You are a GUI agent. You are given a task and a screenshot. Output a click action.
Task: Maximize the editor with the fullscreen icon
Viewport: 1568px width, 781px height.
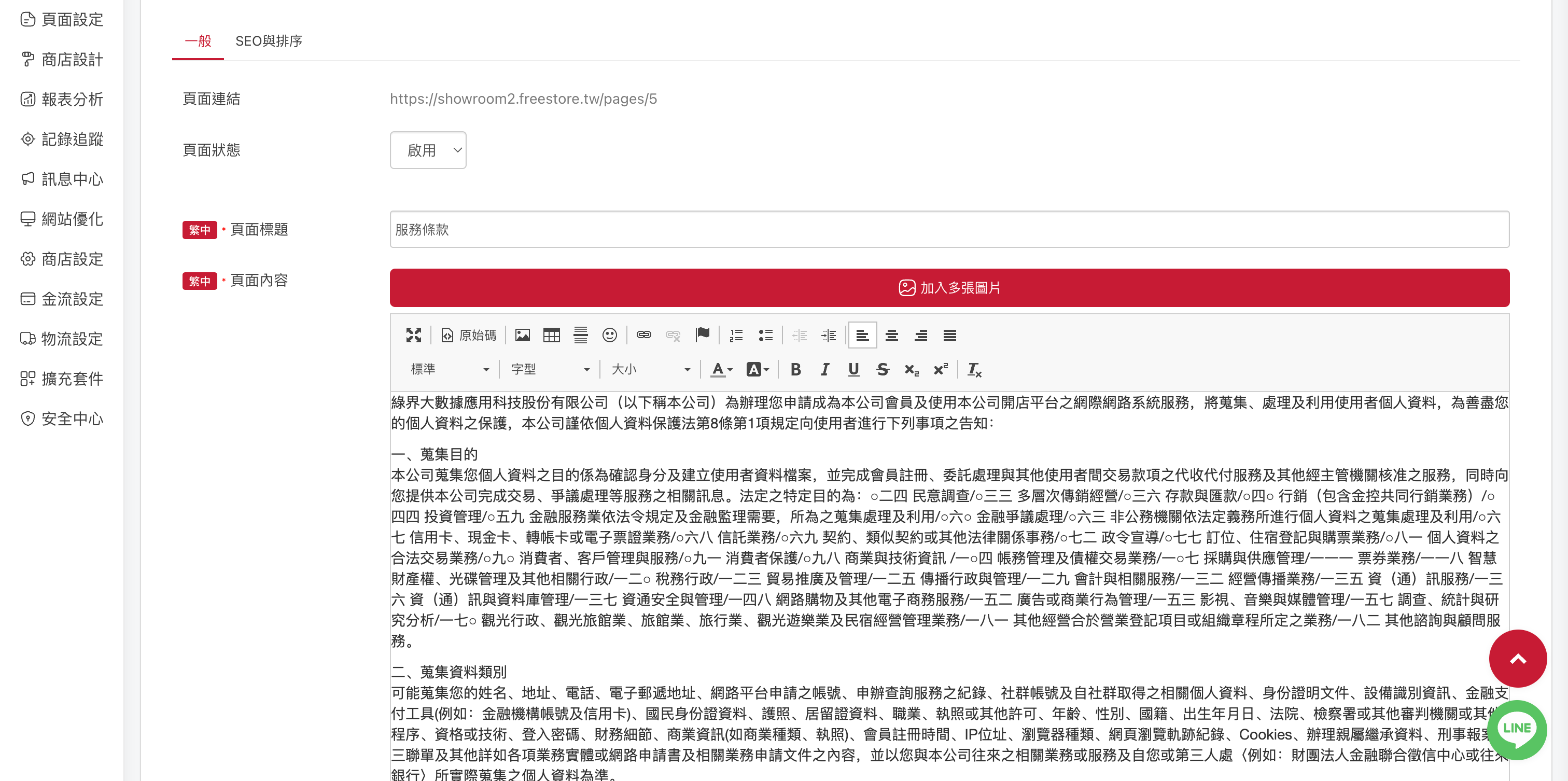[413, 335]
